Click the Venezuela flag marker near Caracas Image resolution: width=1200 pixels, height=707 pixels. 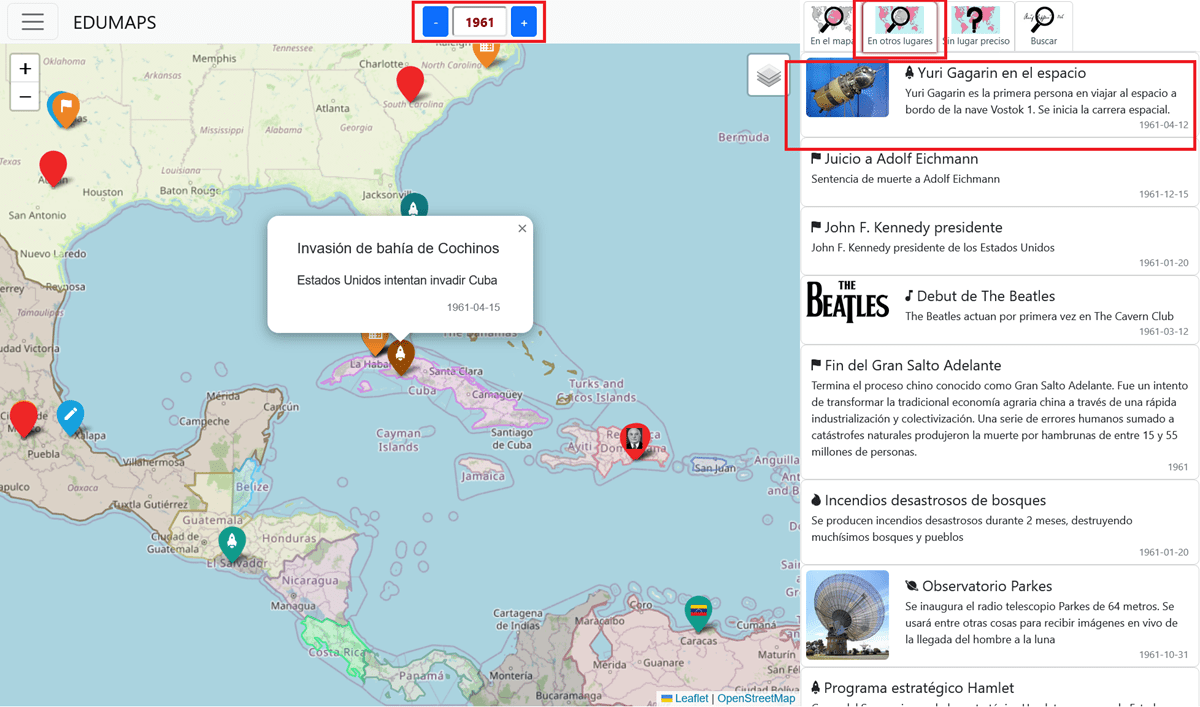tap(698, 611)
